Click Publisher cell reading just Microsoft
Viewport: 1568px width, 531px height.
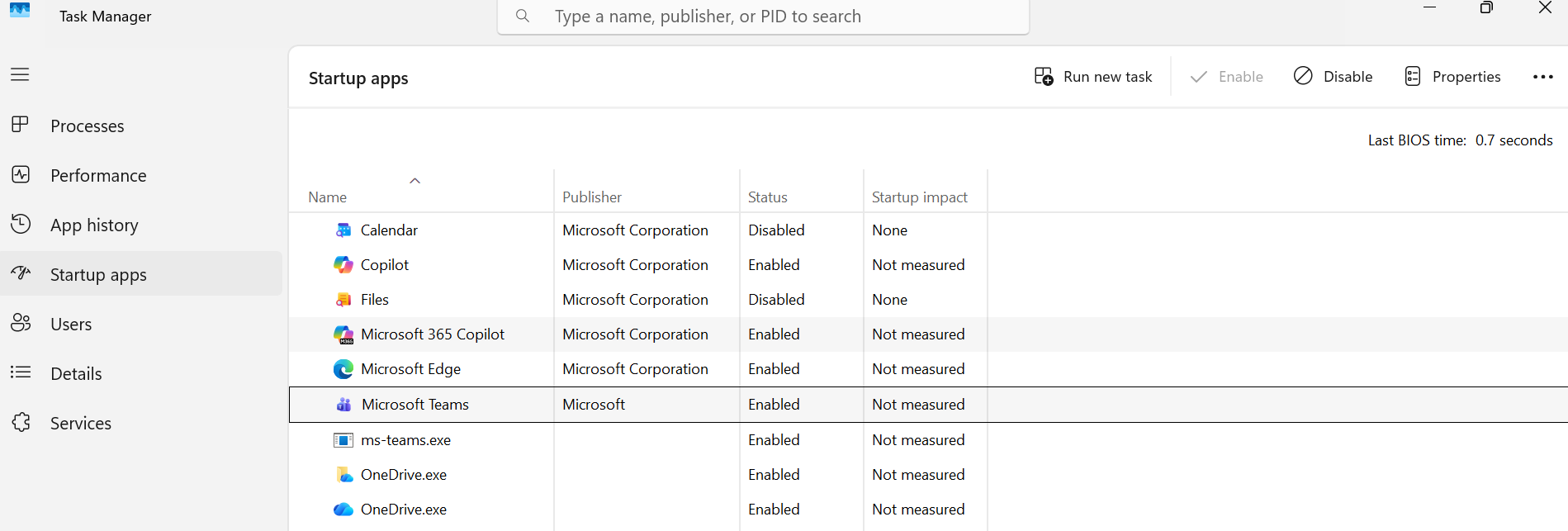[594, 405]
